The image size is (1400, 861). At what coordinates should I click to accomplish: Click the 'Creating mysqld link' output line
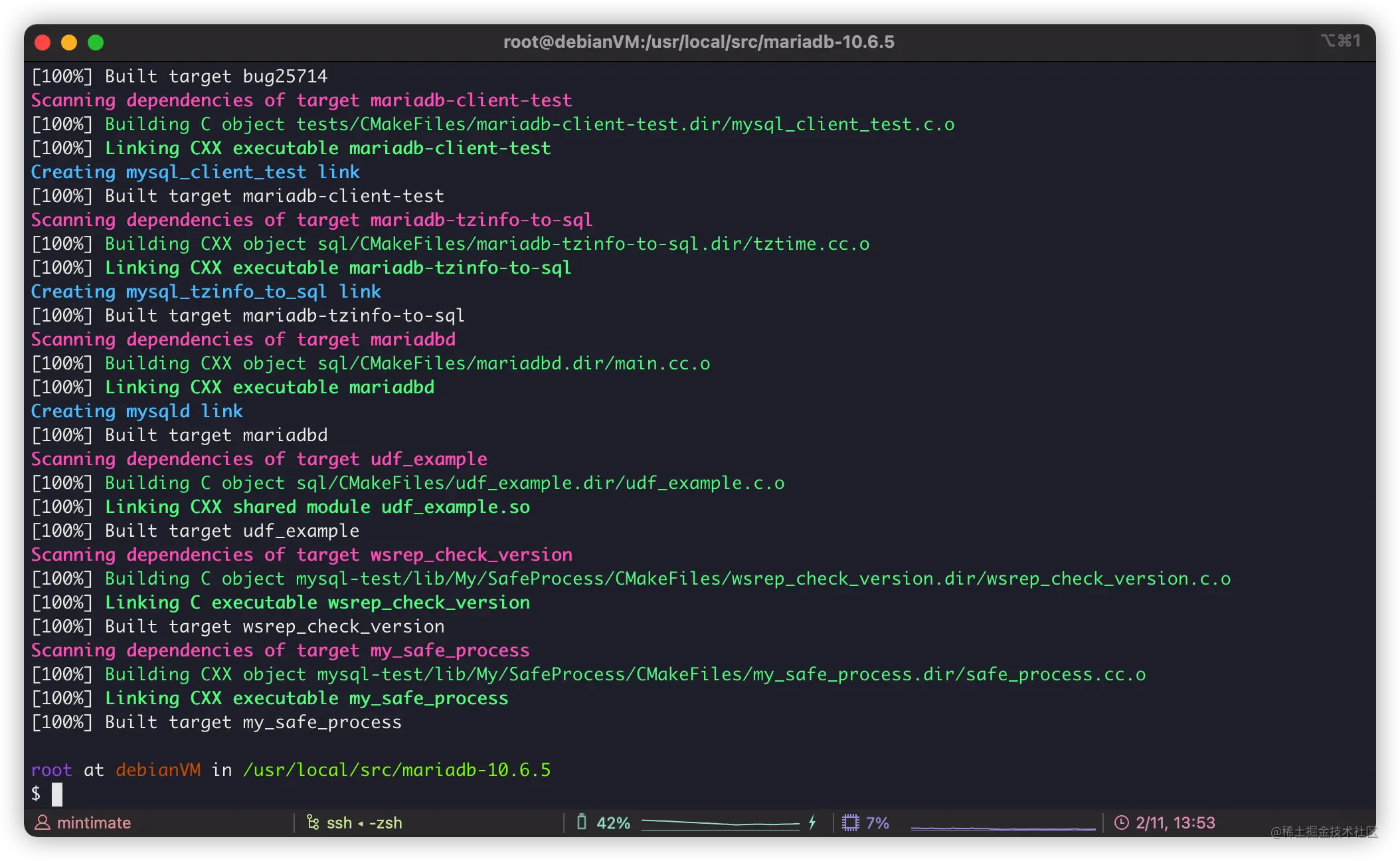tap(137, 411)
